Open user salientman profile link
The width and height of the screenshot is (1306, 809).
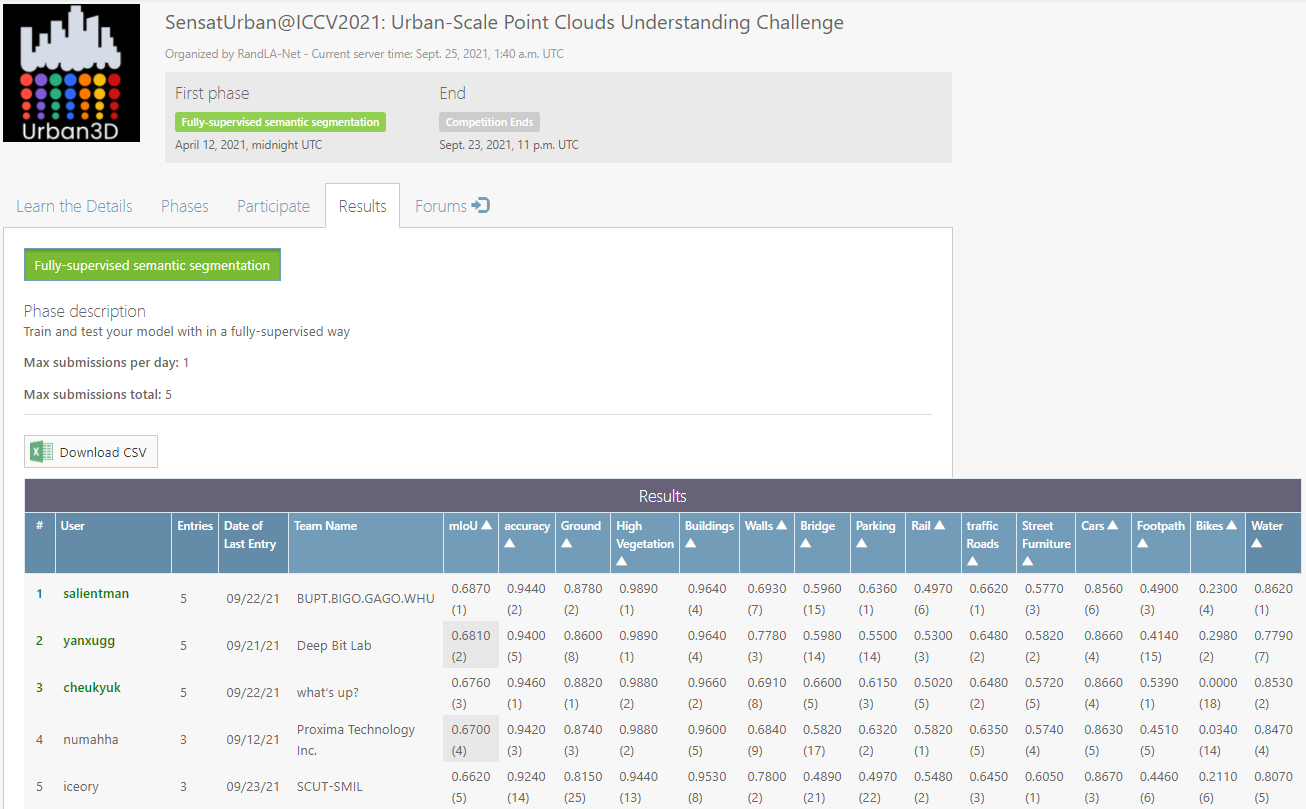(x=96, y=594)
